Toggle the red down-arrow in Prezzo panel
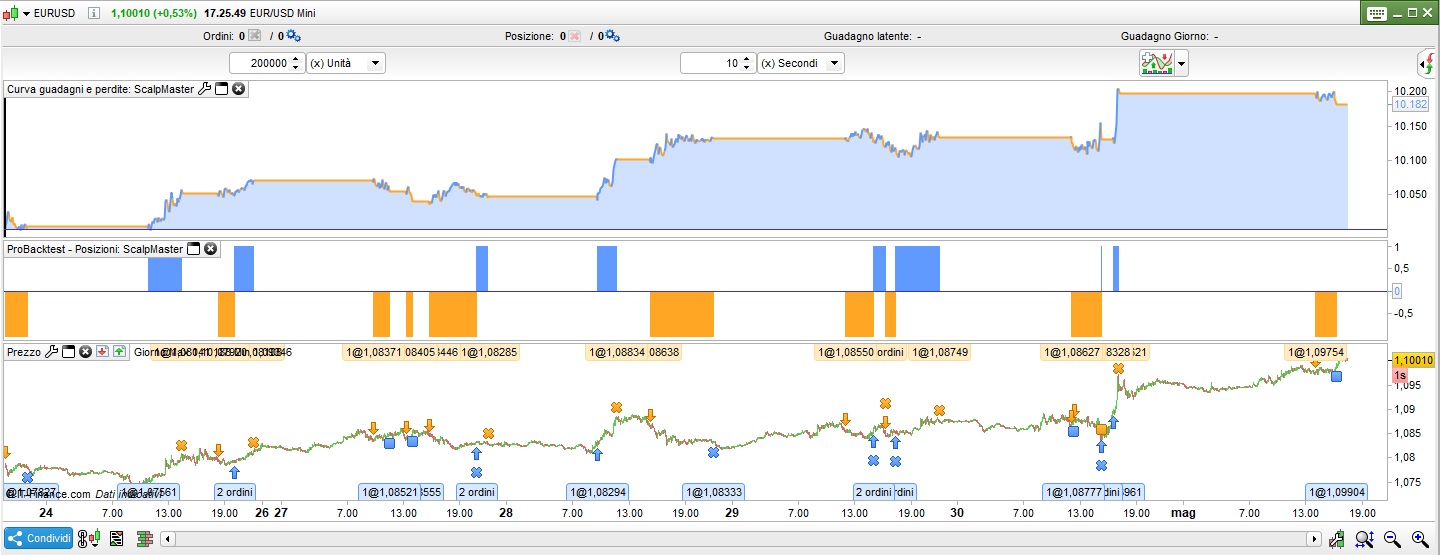 102,352
